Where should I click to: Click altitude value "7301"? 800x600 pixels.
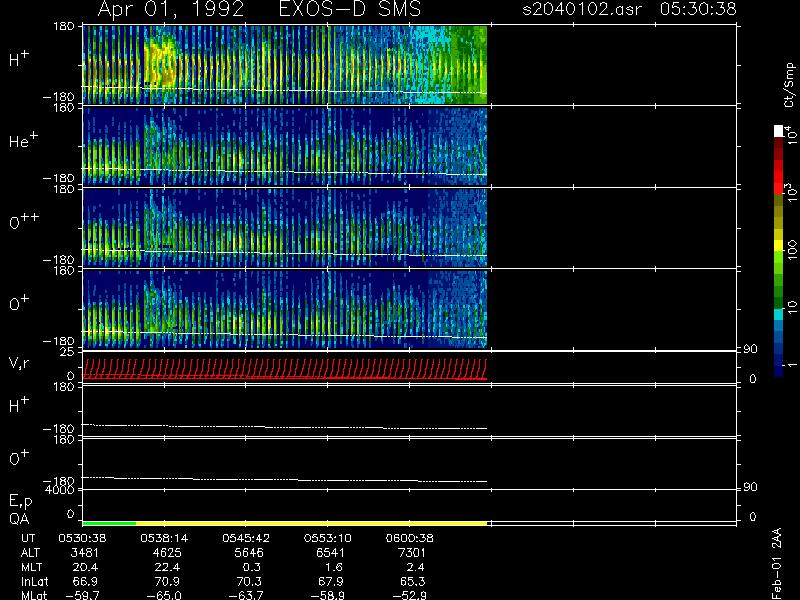[411, 553]
